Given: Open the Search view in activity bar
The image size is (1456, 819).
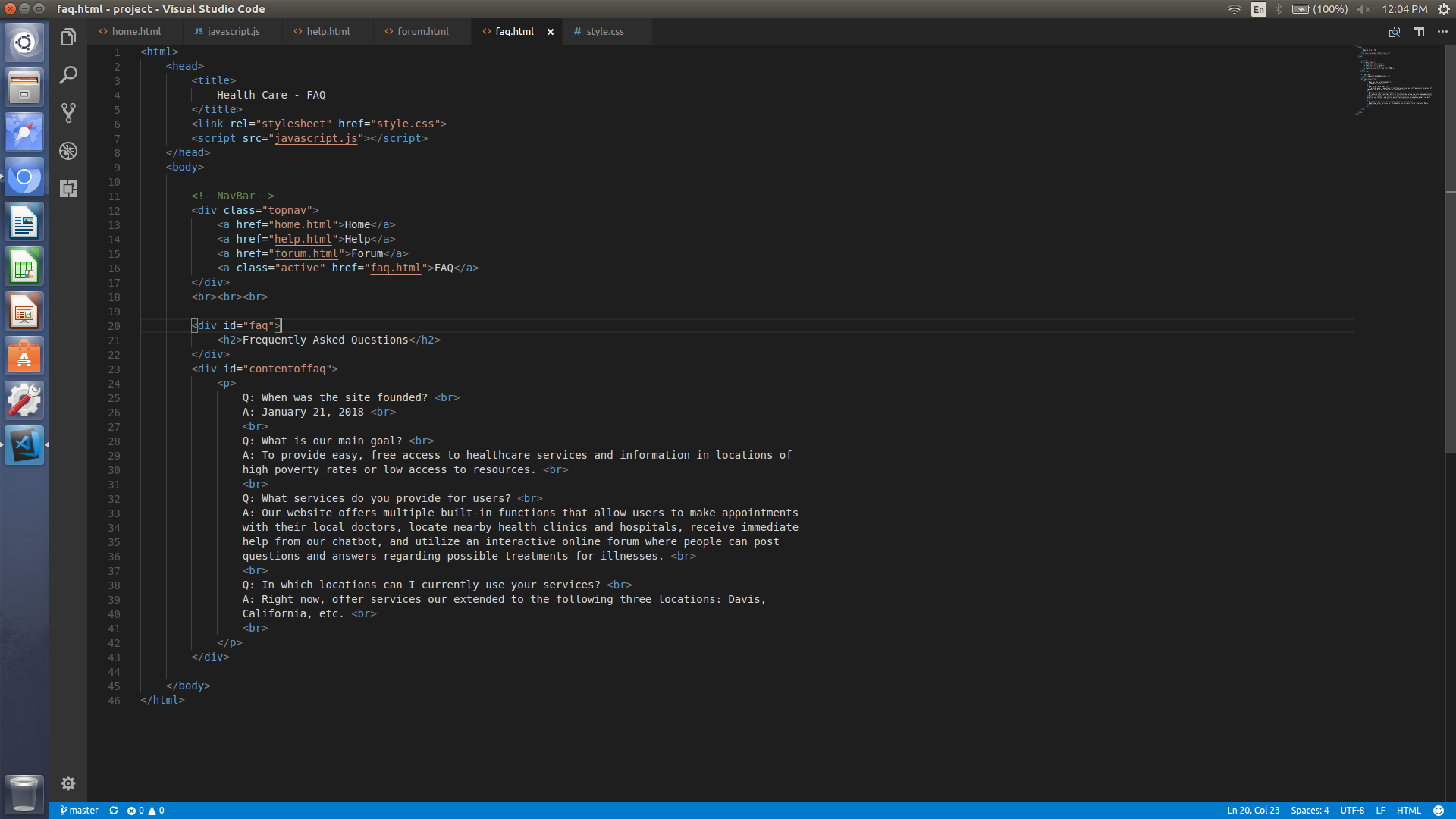Looking at the screenshot, I should (68, 75).
